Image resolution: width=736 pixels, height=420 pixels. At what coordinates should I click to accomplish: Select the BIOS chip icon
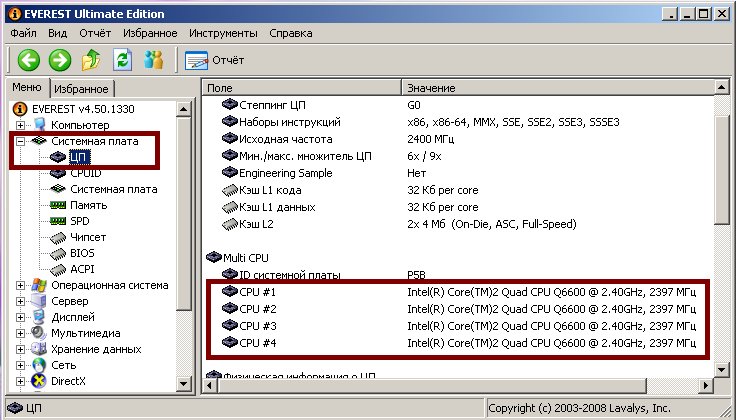tap(58, 253)
